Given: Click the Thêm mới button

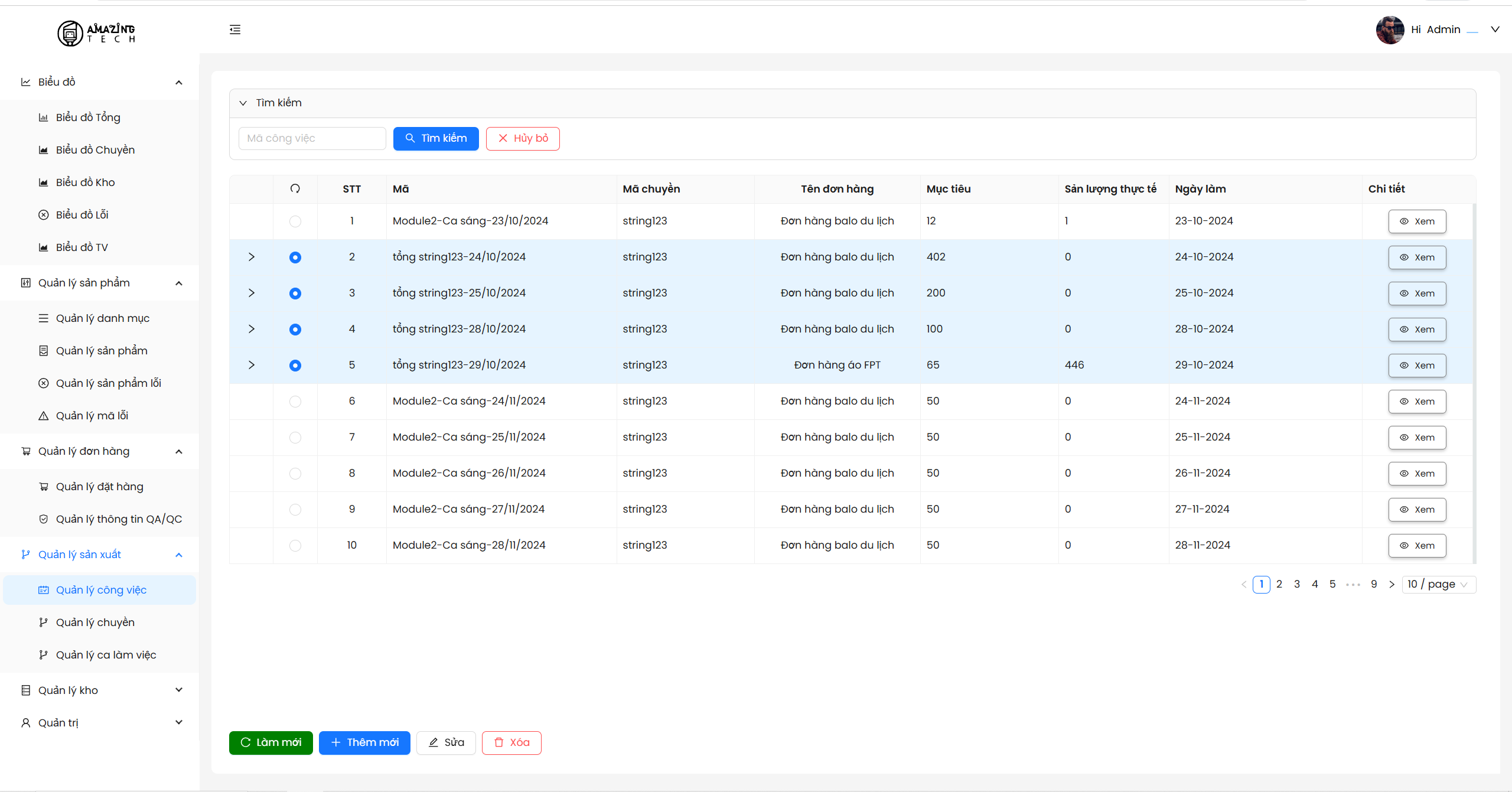Looking at the screenshot, I should [x=364, y=743].
